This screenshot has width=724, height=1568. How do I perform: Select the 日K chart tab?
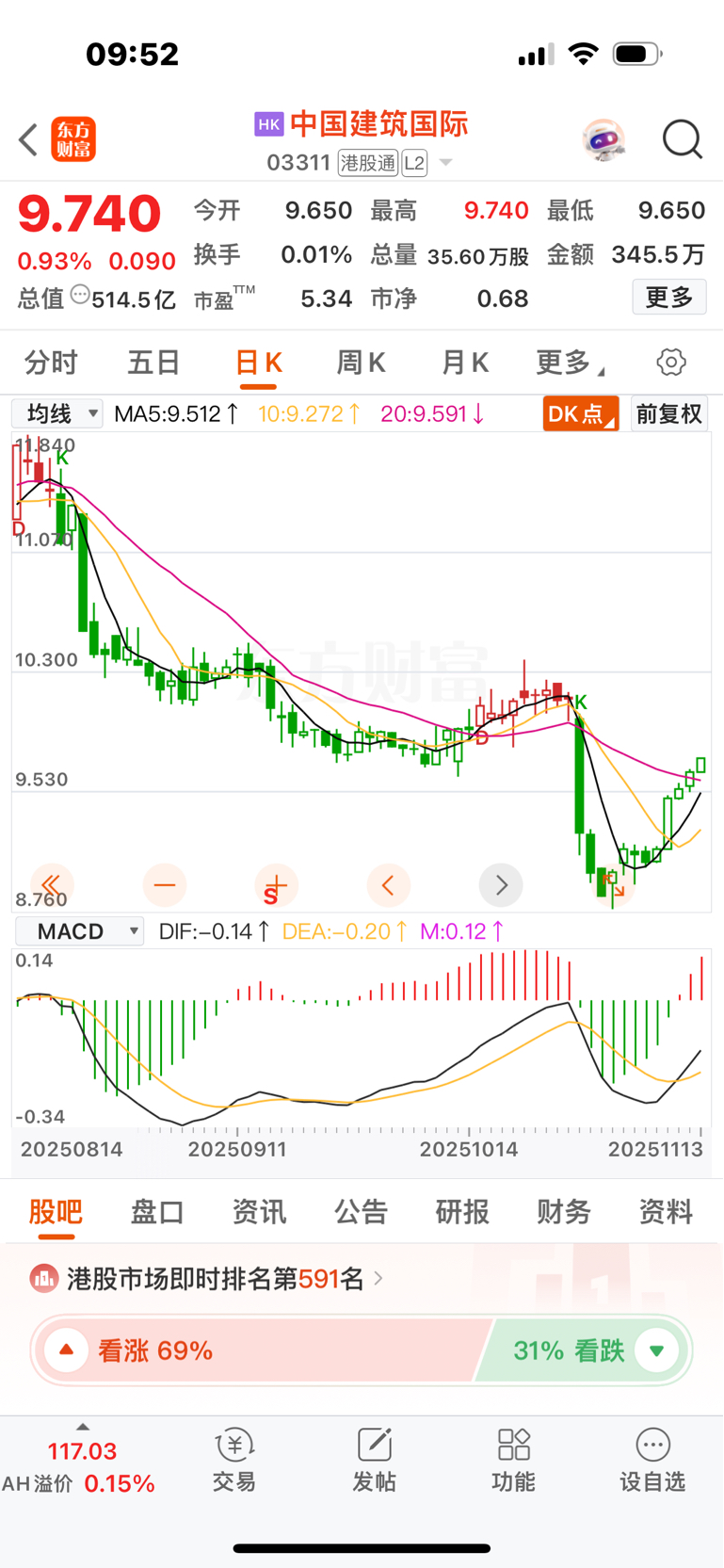(259, 363)
